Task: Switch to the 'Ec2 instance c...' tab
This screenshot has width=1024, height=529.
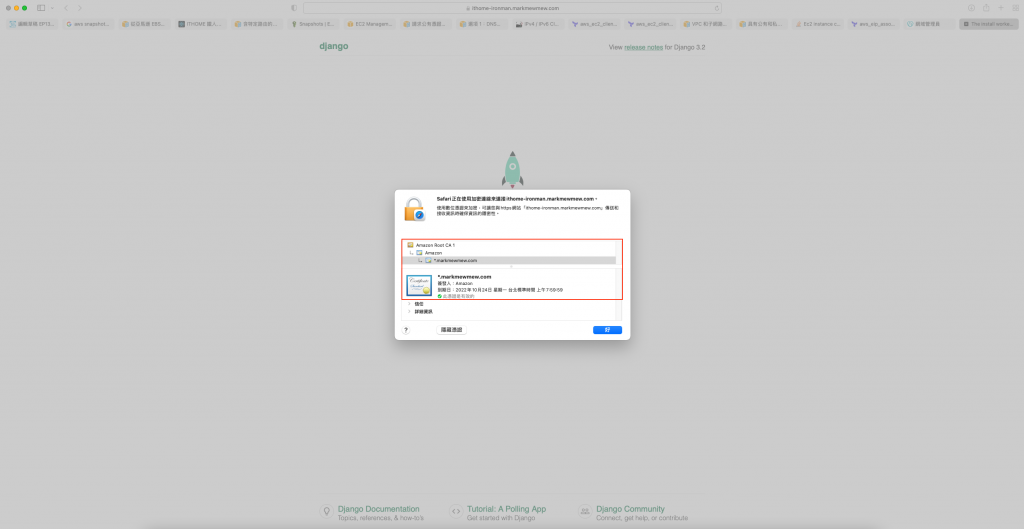Action: (818, 24)
